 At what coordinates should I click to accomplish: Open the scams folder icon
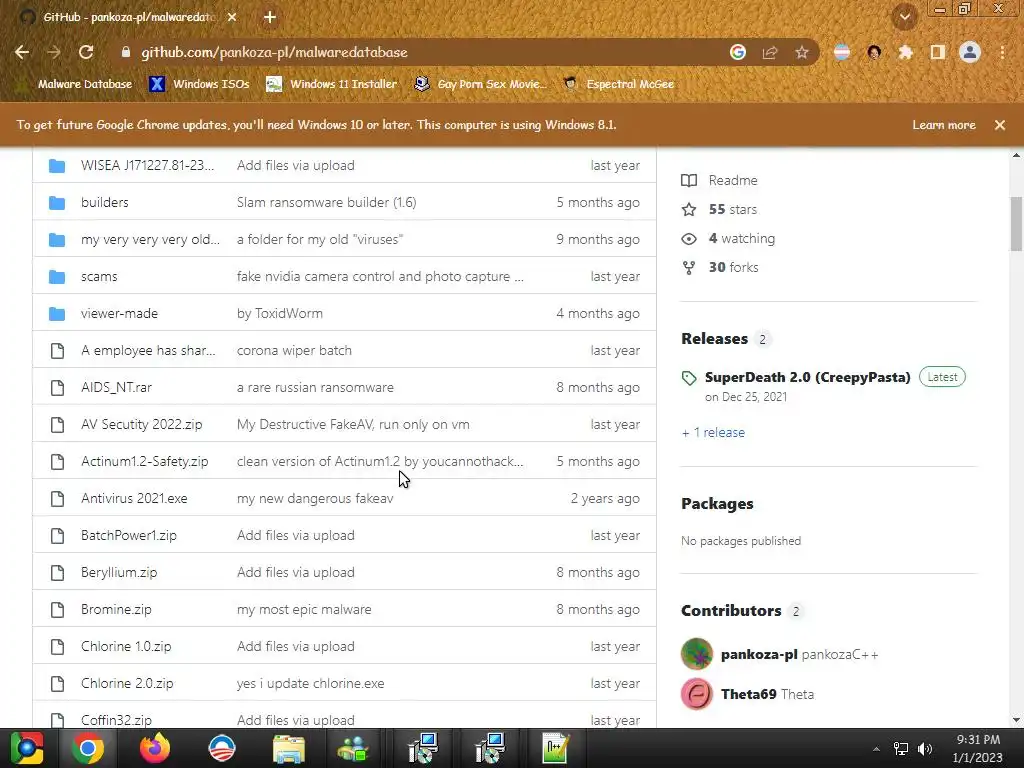tap(57, 277)
